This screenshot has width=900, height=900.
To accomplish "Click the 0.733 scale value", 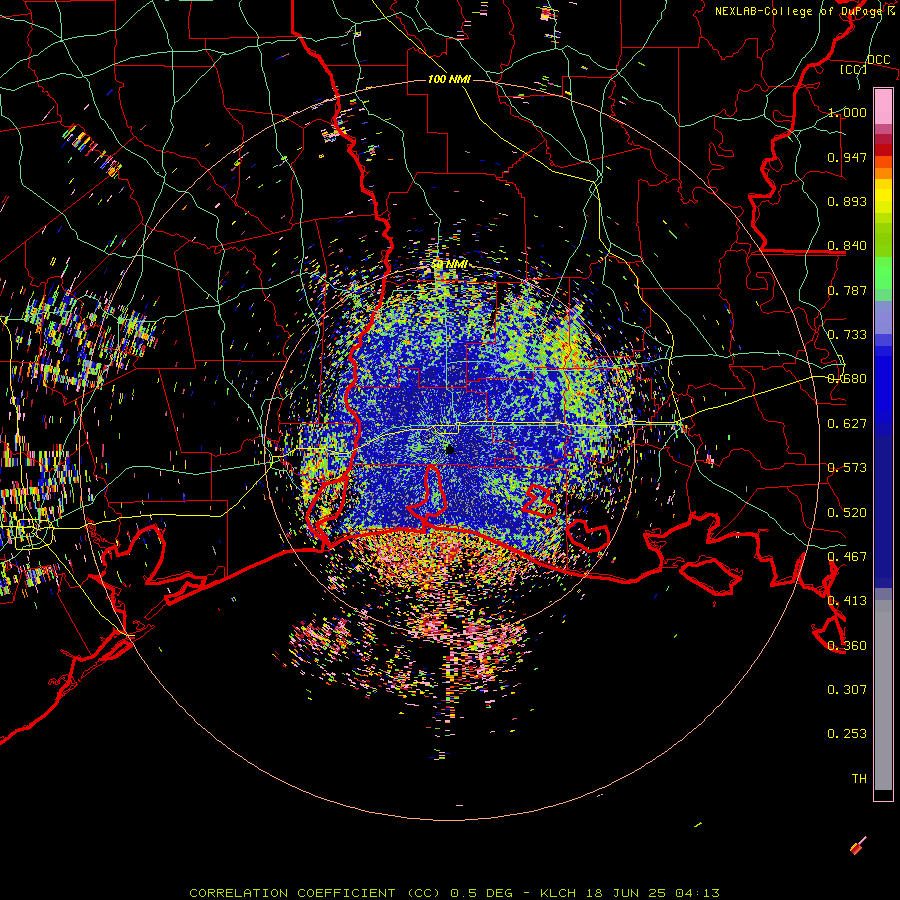I will pos(847,335).
